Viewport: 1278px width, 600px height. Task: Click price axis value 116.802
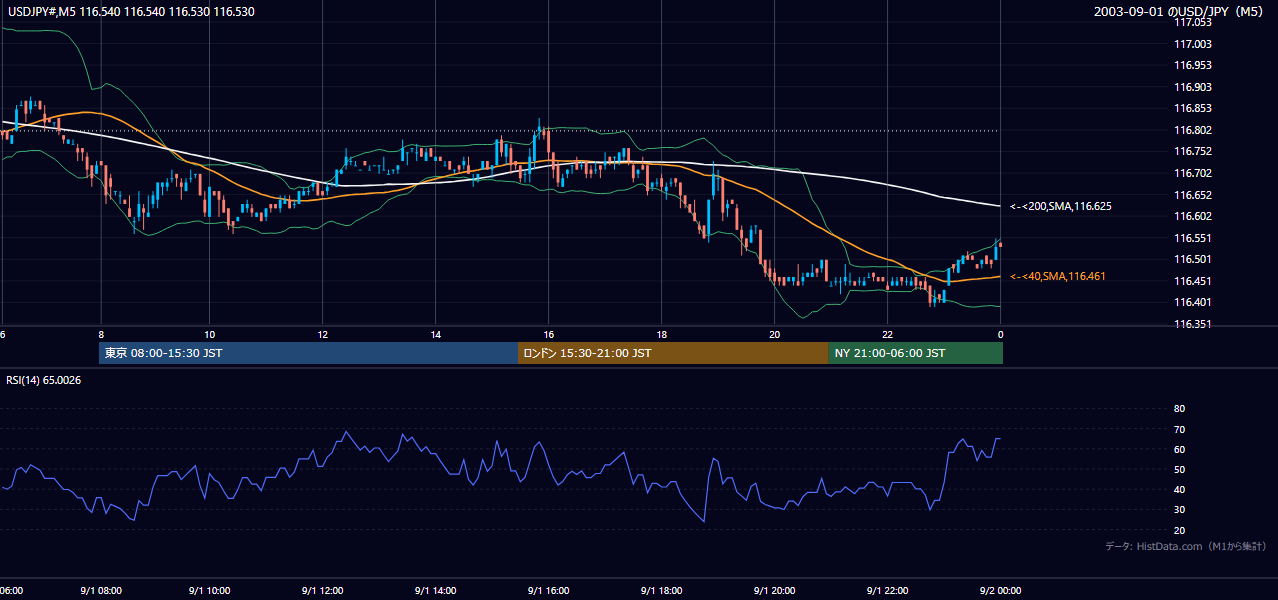[x=1192, y=130]
